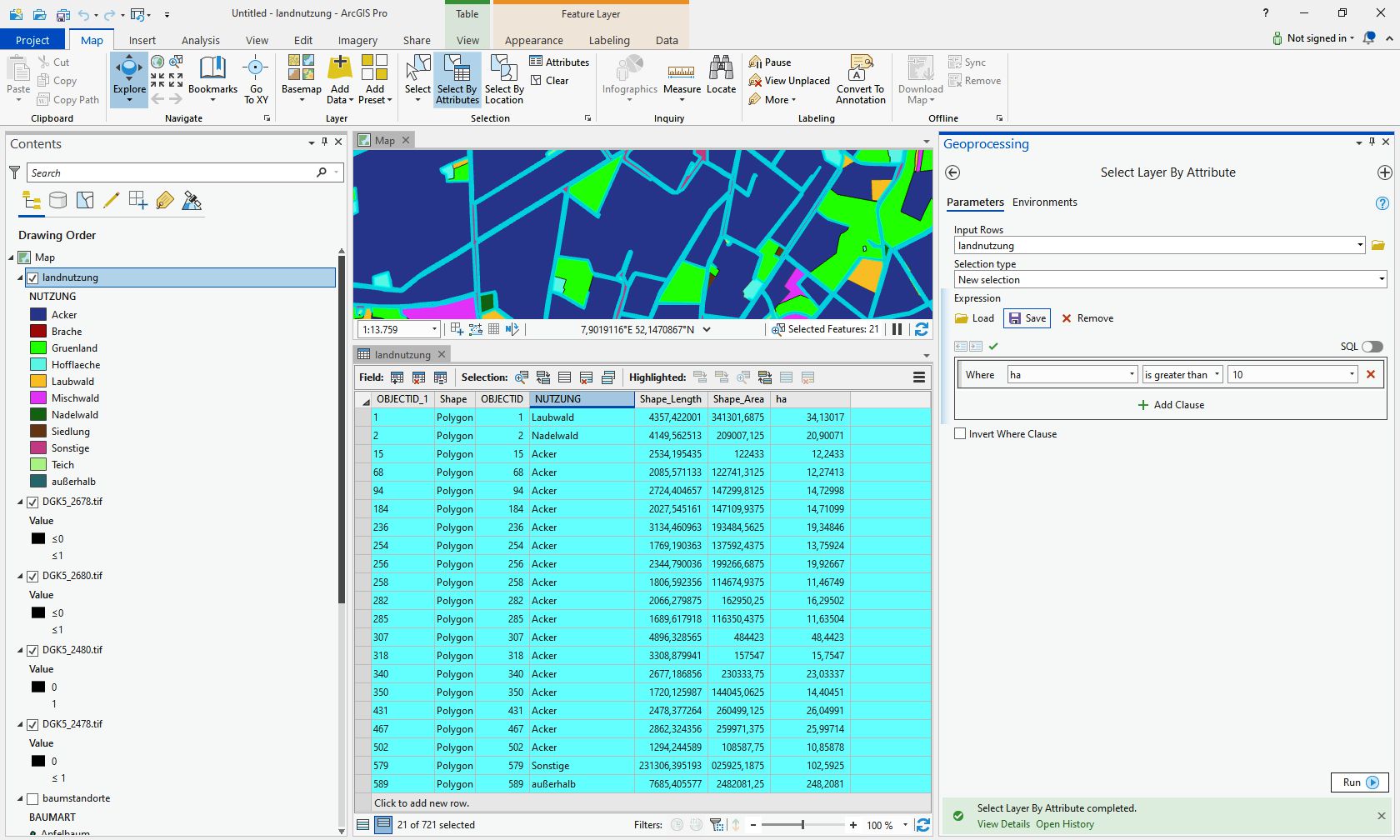1400x840 pixels.
Task: Open the Labeling ribbon tab
Action: click(609, 40)
